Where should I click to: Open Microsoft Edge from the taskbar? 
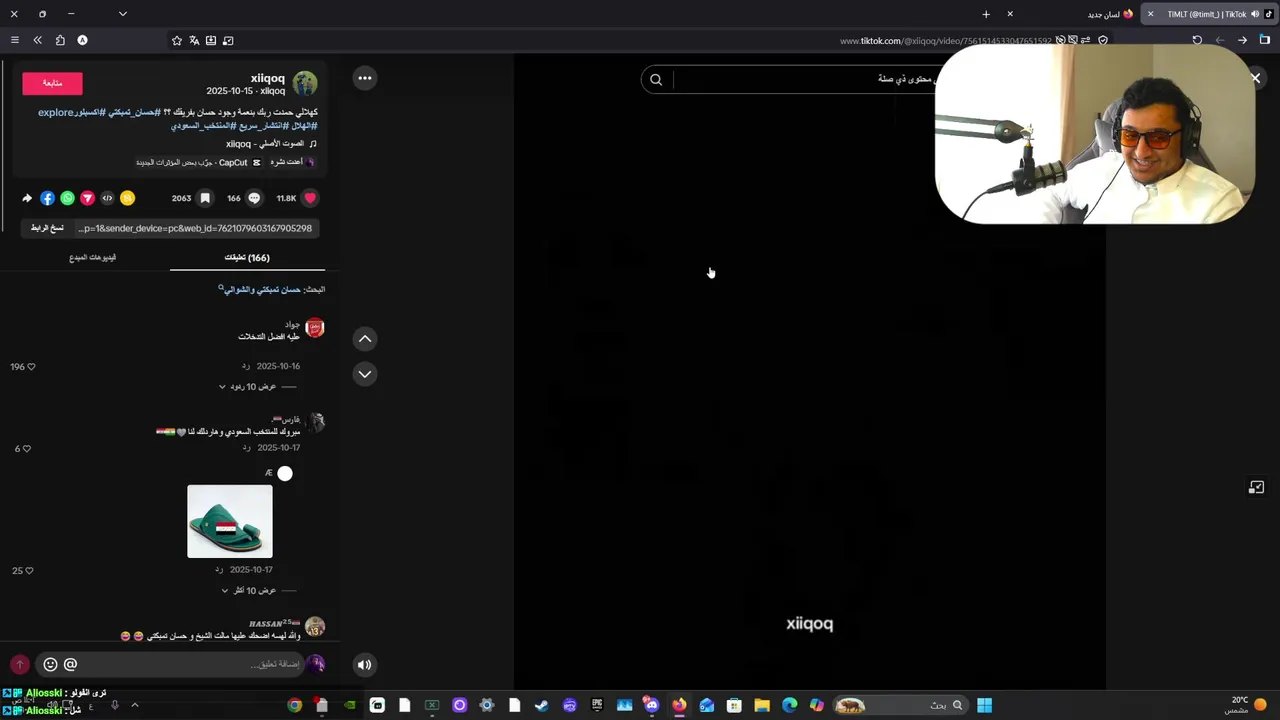click(790, 705)
